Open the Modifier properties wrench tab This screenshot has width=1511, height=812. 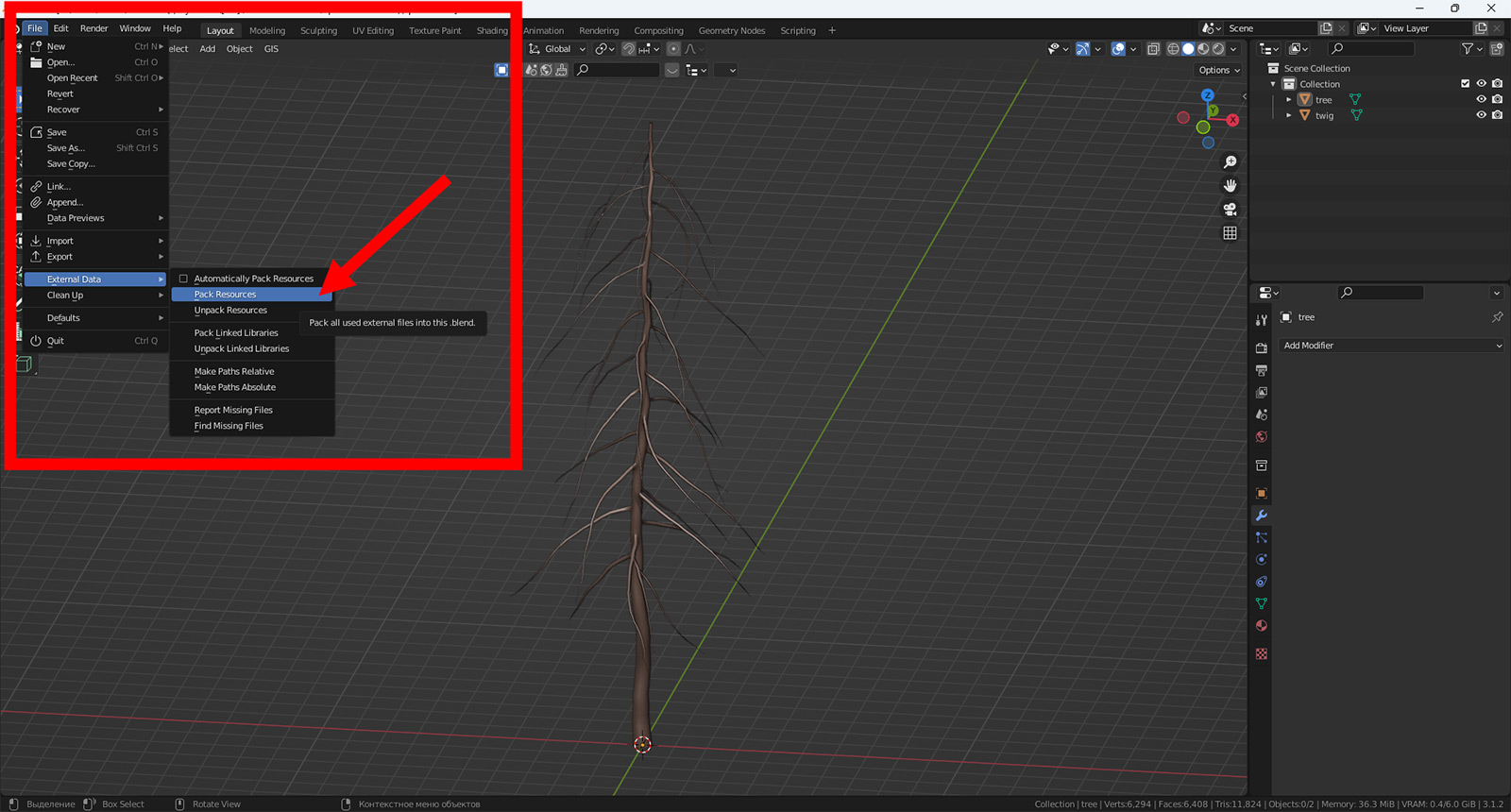coord(1261,516)
